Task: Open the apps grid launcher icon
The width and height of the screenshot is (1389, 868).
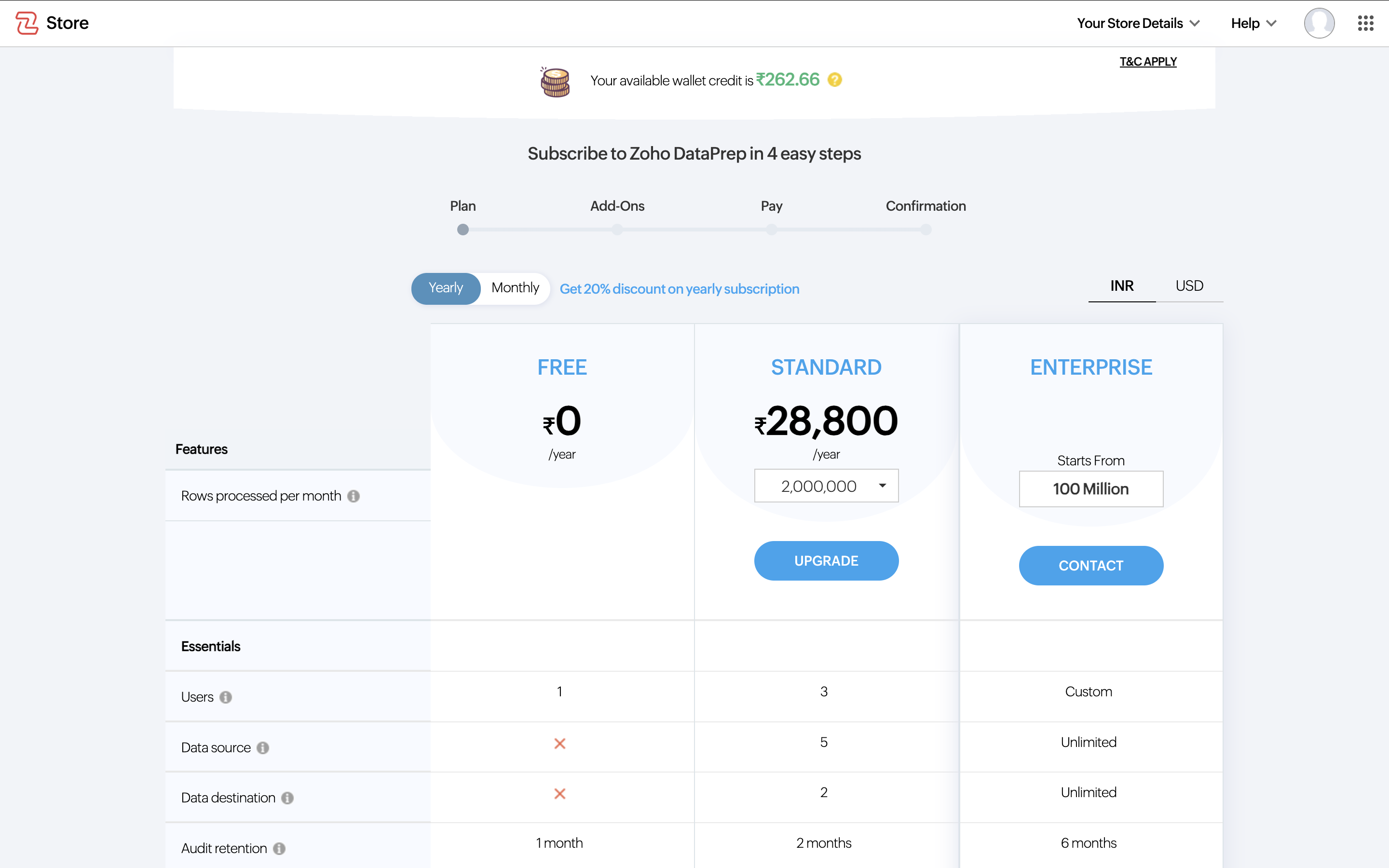Action: point(1365,23)
